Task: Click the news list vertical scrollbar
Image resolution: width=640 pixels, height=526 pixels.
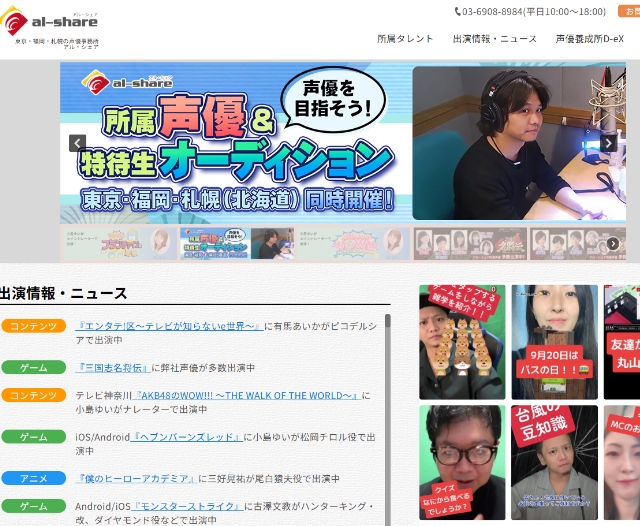Action: pos(387,400)
